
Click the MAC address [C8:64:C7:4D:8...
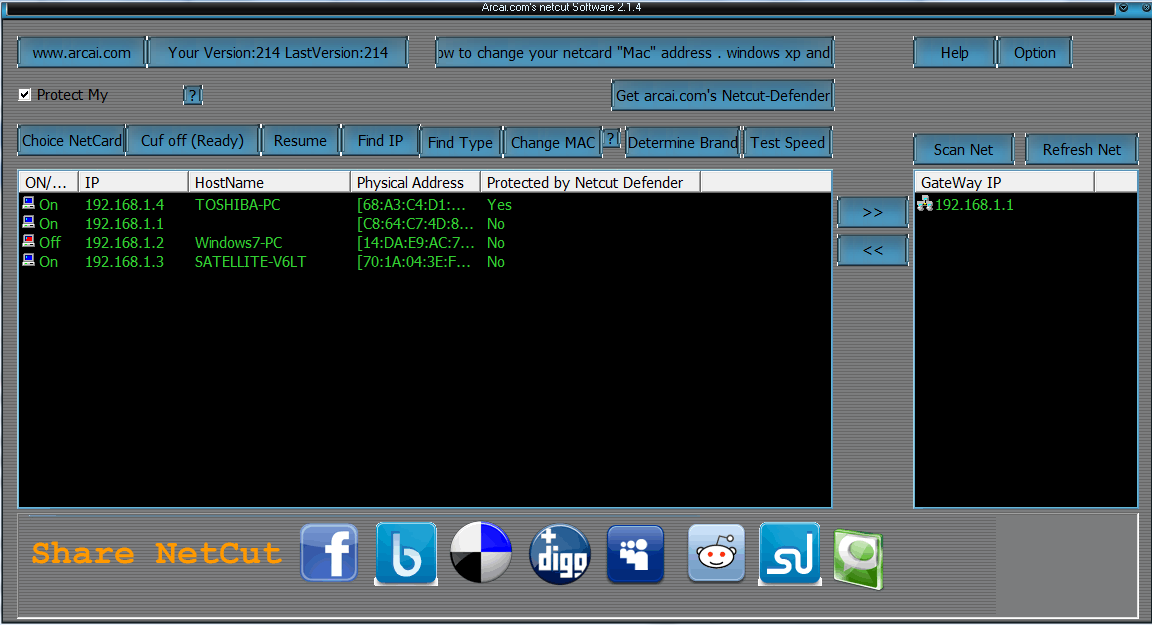pyautogui.click(x=415, y=224)
